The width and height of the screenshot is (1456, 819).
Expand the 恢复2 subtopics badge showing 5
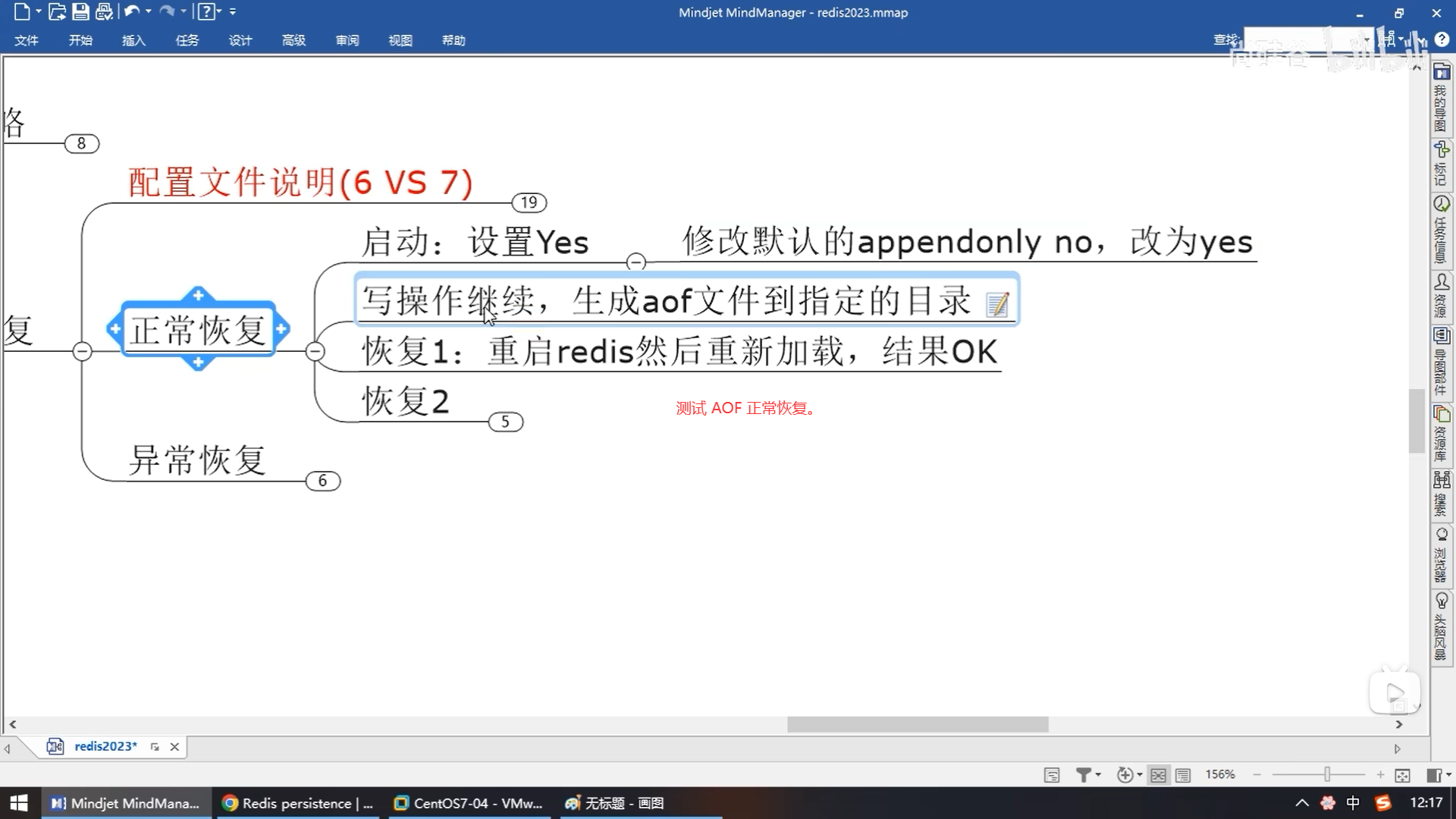tap(505, 422)
